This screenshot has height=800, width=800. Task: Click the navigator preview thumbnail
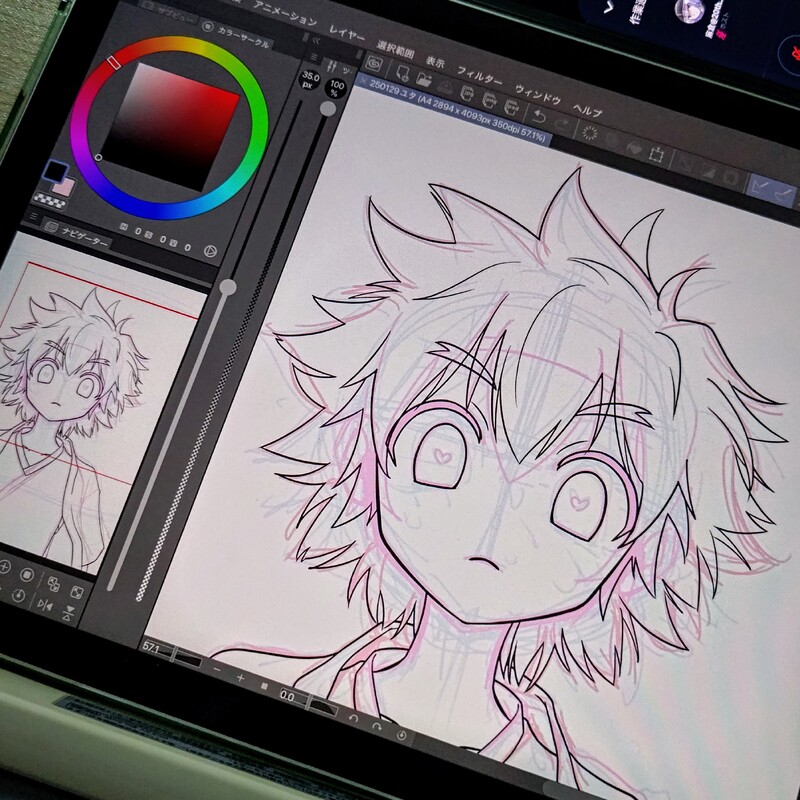pyautogui.click(x=92, y=403)
